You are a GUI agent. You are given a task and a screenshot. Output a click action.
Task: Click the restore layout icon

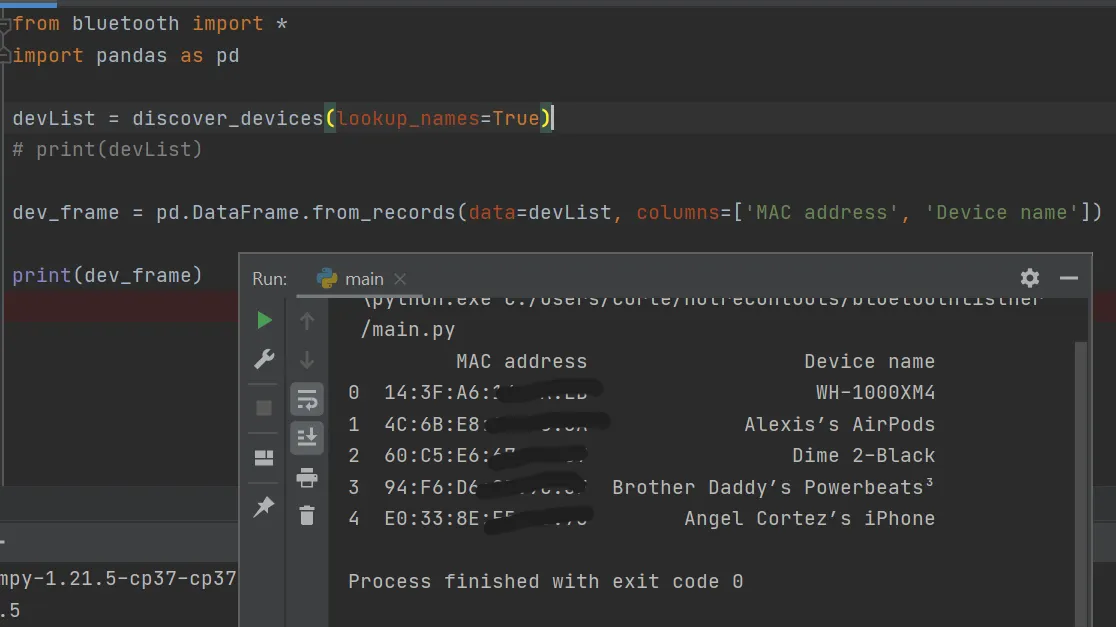tap(264, 458)
